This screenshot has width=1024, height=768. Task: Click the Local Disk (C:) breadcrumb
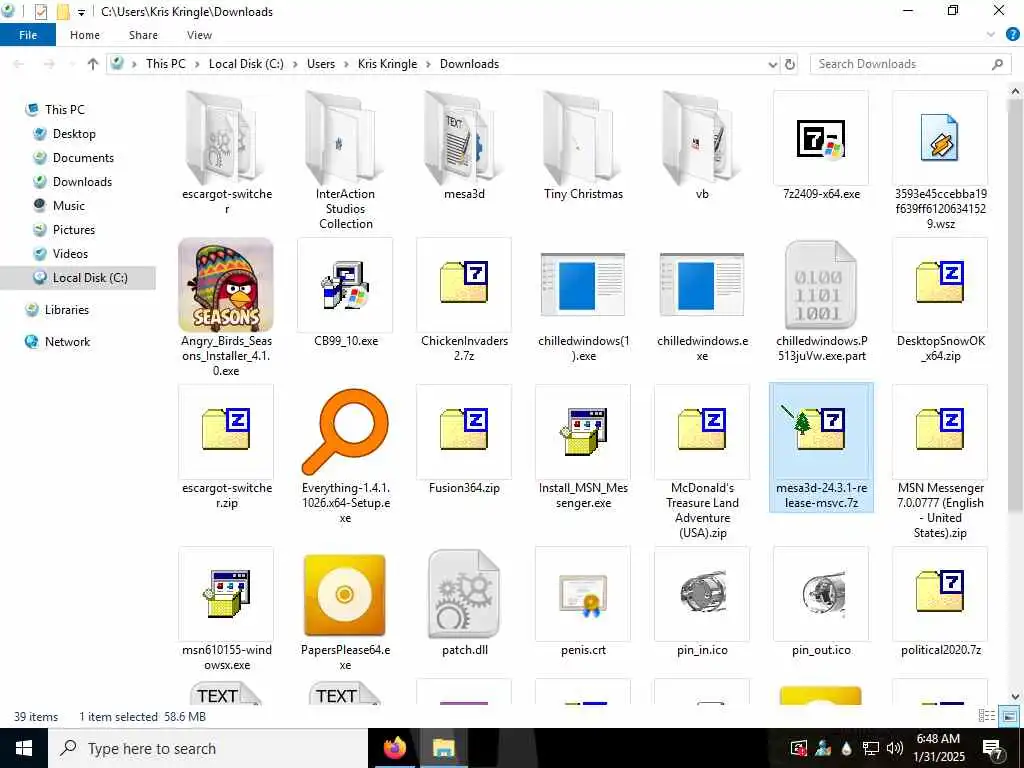point(246,64)
